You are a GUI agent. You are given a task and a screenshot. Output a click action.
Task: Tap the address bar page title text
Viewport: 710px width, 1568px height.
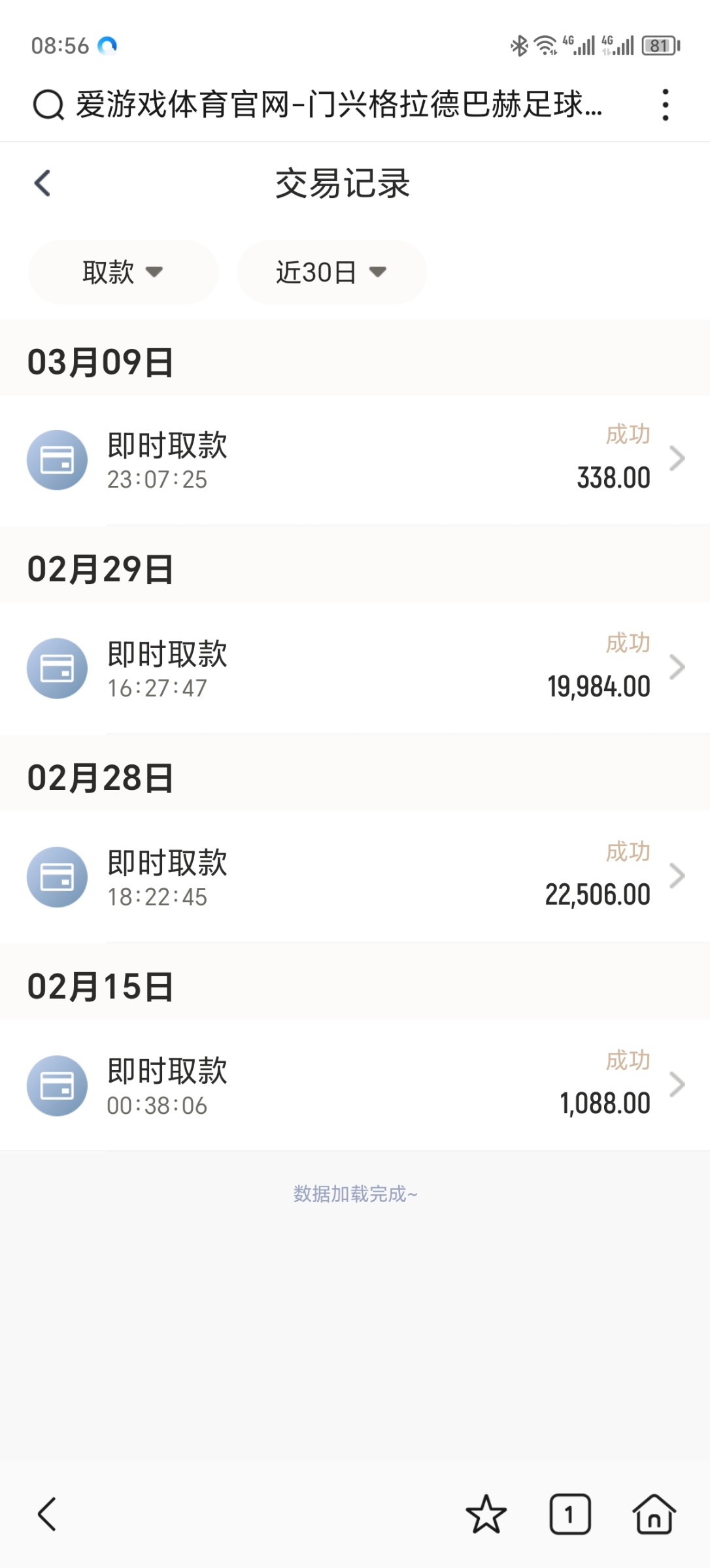coord(339,105)
